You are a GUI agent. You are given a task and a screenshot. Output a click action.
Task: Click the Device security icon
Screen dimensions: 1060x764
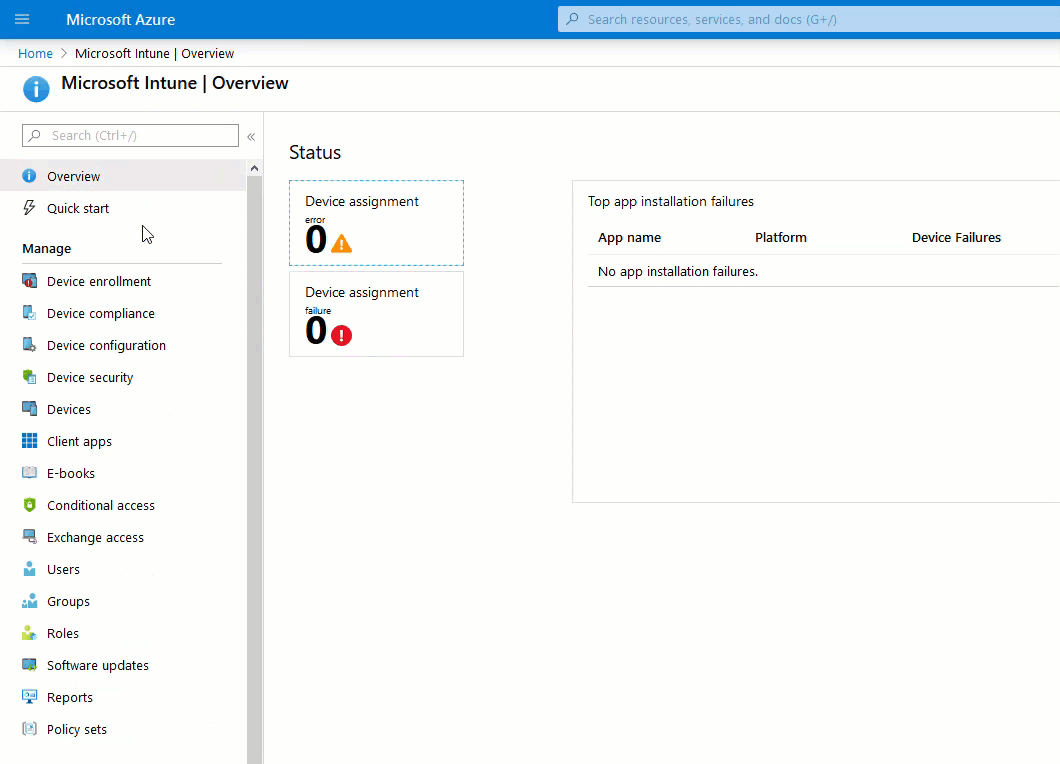point(29,377)
